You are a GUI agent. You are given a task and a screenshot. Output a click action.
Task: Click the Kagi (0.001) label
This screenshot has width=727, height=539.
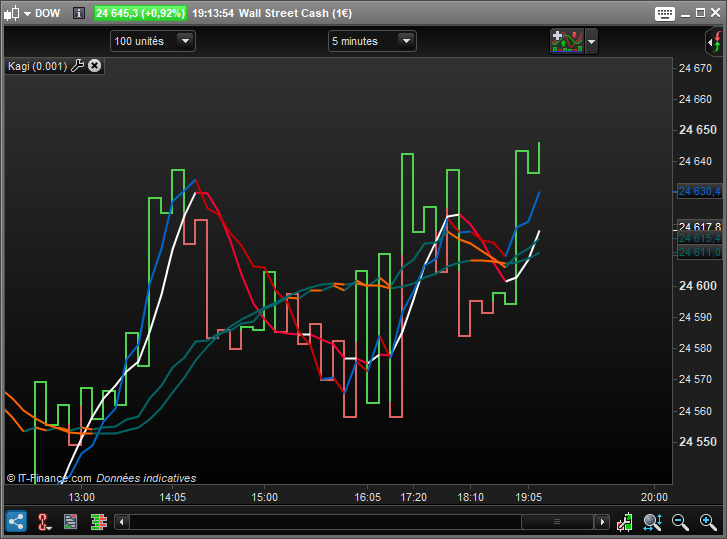click(x=38, y=66)
